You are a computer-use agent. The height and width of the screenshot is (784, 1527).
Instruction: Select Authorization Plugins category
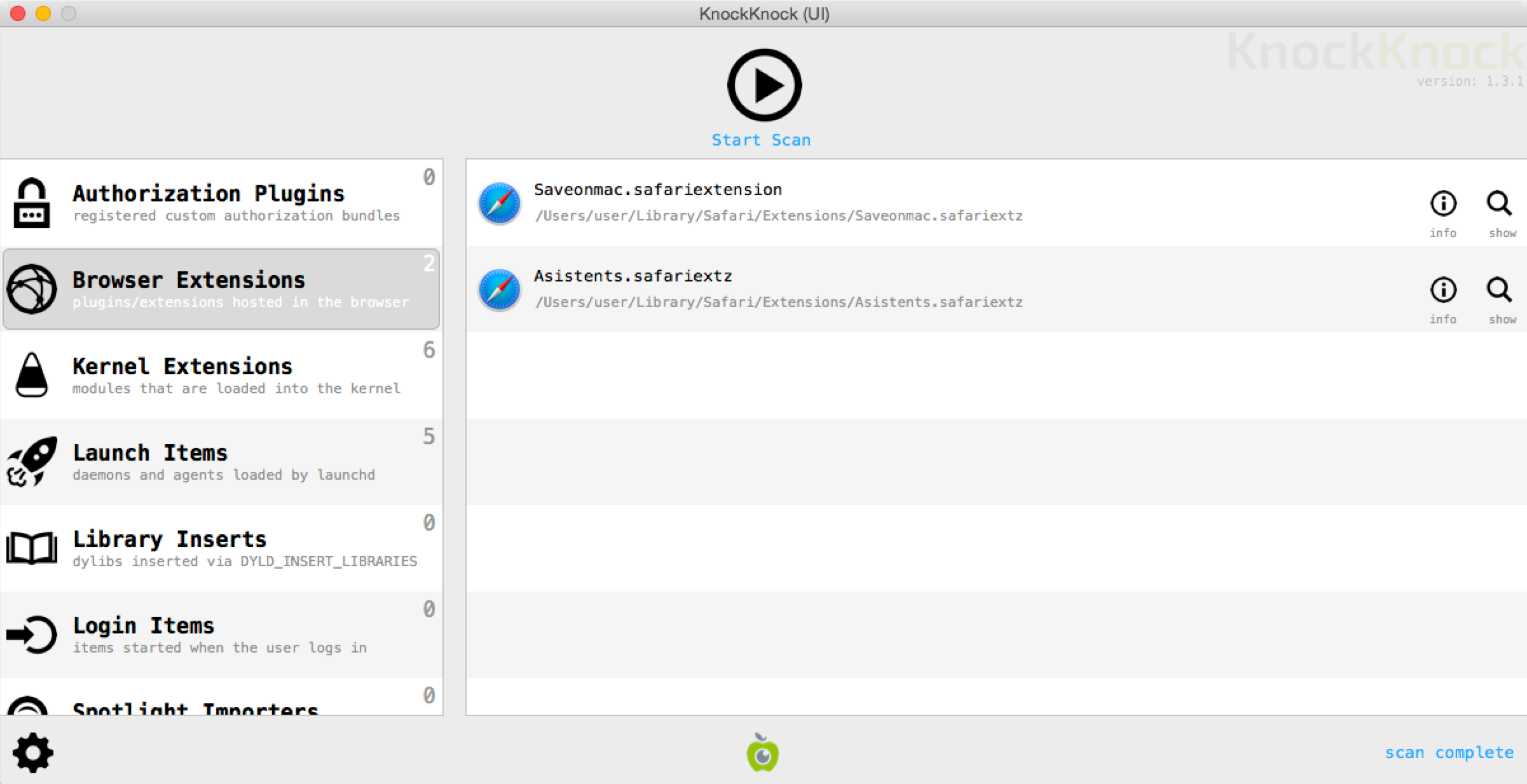click(x=221, y=203)
